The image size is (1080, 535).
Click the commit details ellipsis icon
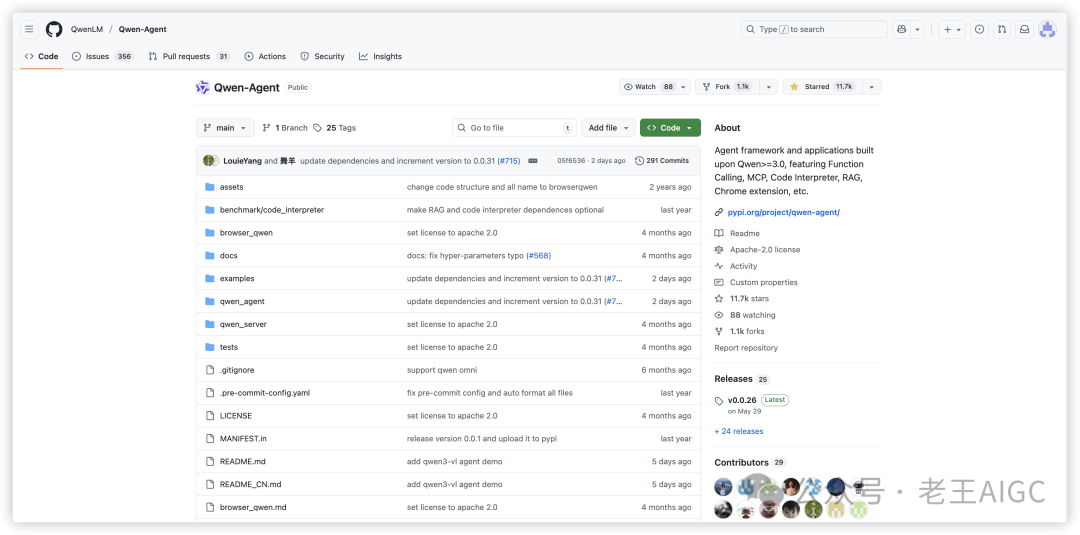[532, 160]
